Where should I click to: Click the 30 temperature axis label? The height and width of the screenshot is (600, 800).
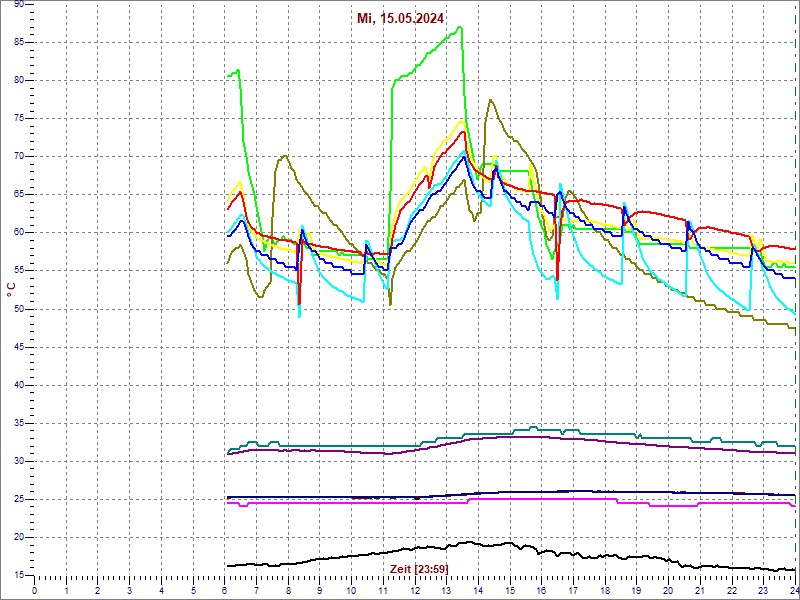18,461
